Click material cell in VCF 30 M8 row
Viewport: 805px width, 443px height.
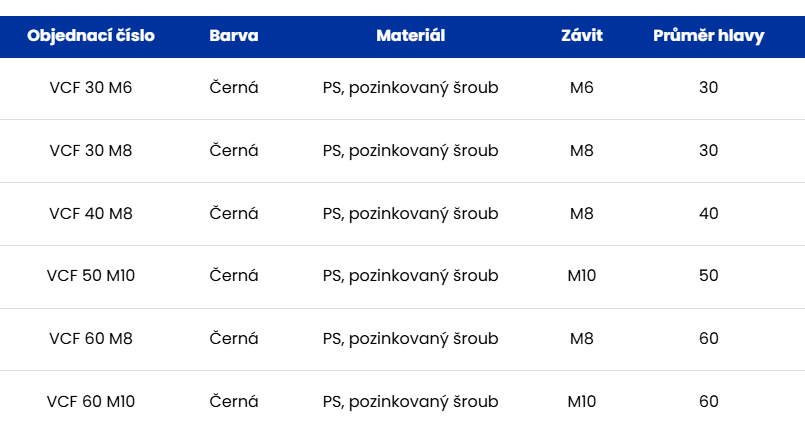click(410, 151)
